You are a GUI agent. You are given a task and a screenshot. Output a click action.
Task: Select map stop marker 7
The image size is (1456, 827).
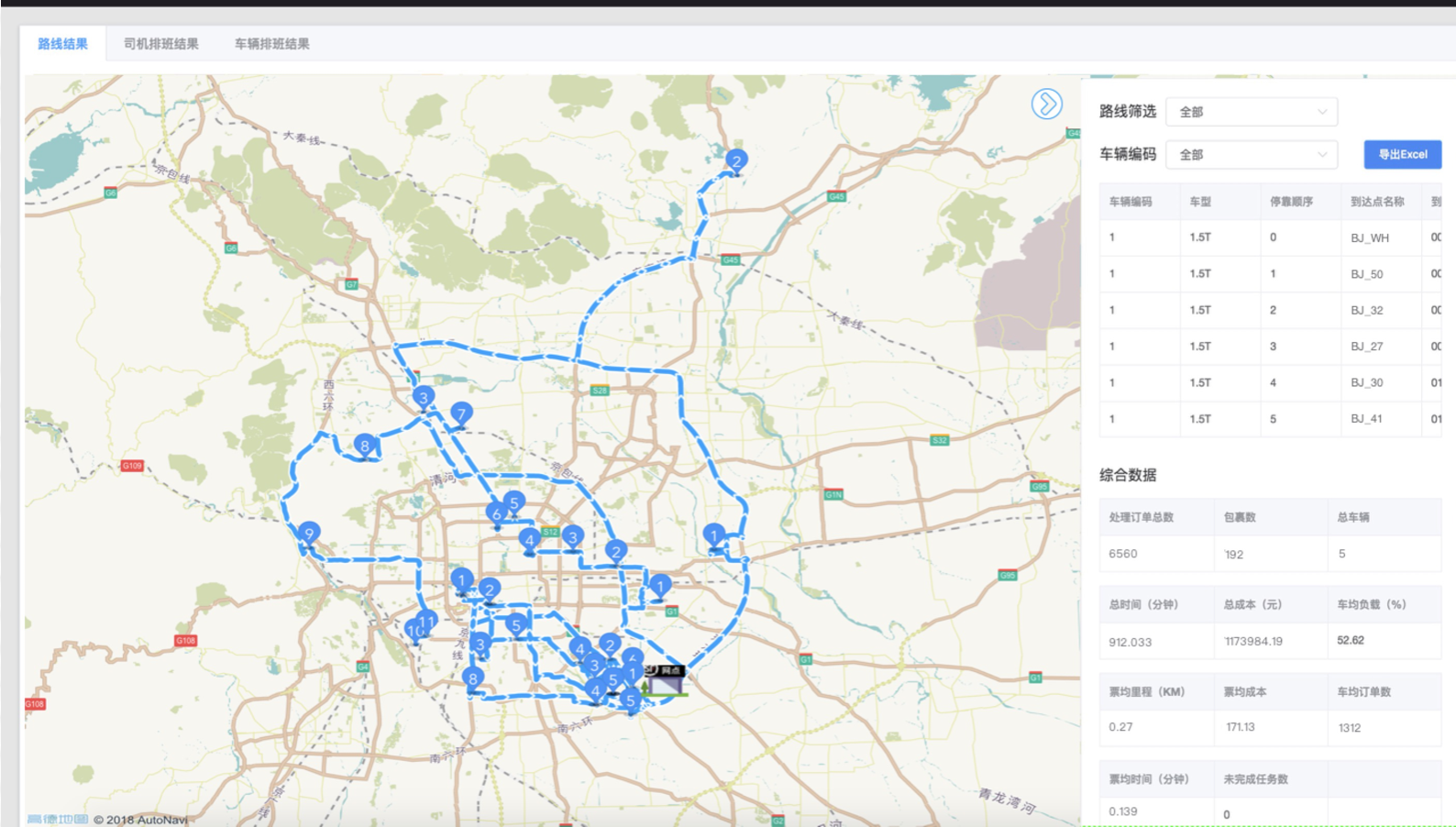coord(461,415)
